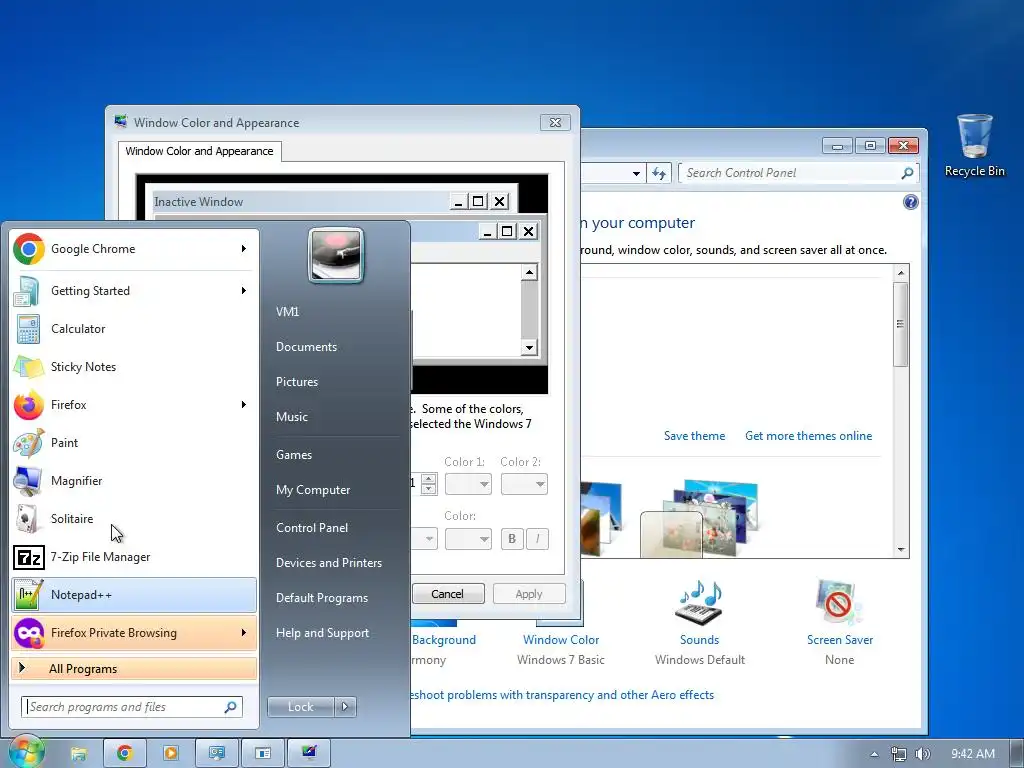Image resolution: width=1024 pixels, height=768 pixels.
Task: Open the Aero effects troubleshoot link
Action: [x=562, y=695]
